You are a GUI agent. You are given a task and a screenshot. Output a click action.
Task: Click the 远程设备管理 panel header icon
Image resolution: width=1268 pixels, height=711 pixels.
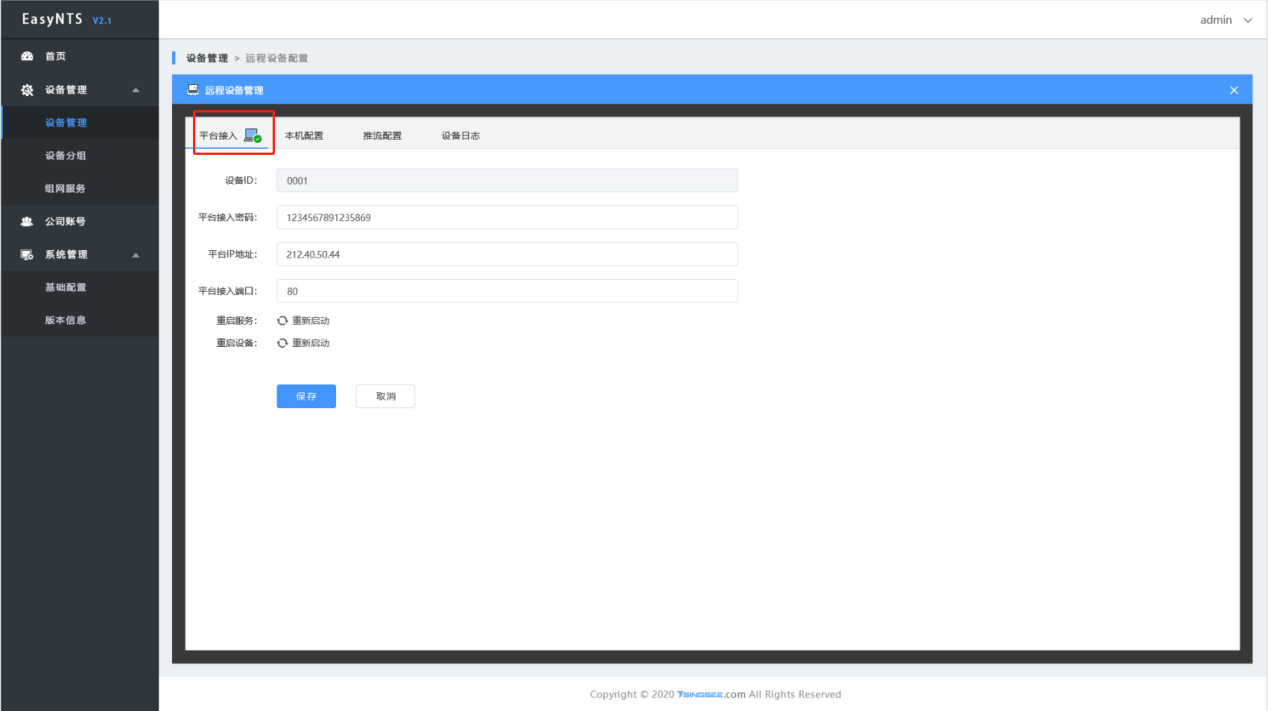coord(193,90)
